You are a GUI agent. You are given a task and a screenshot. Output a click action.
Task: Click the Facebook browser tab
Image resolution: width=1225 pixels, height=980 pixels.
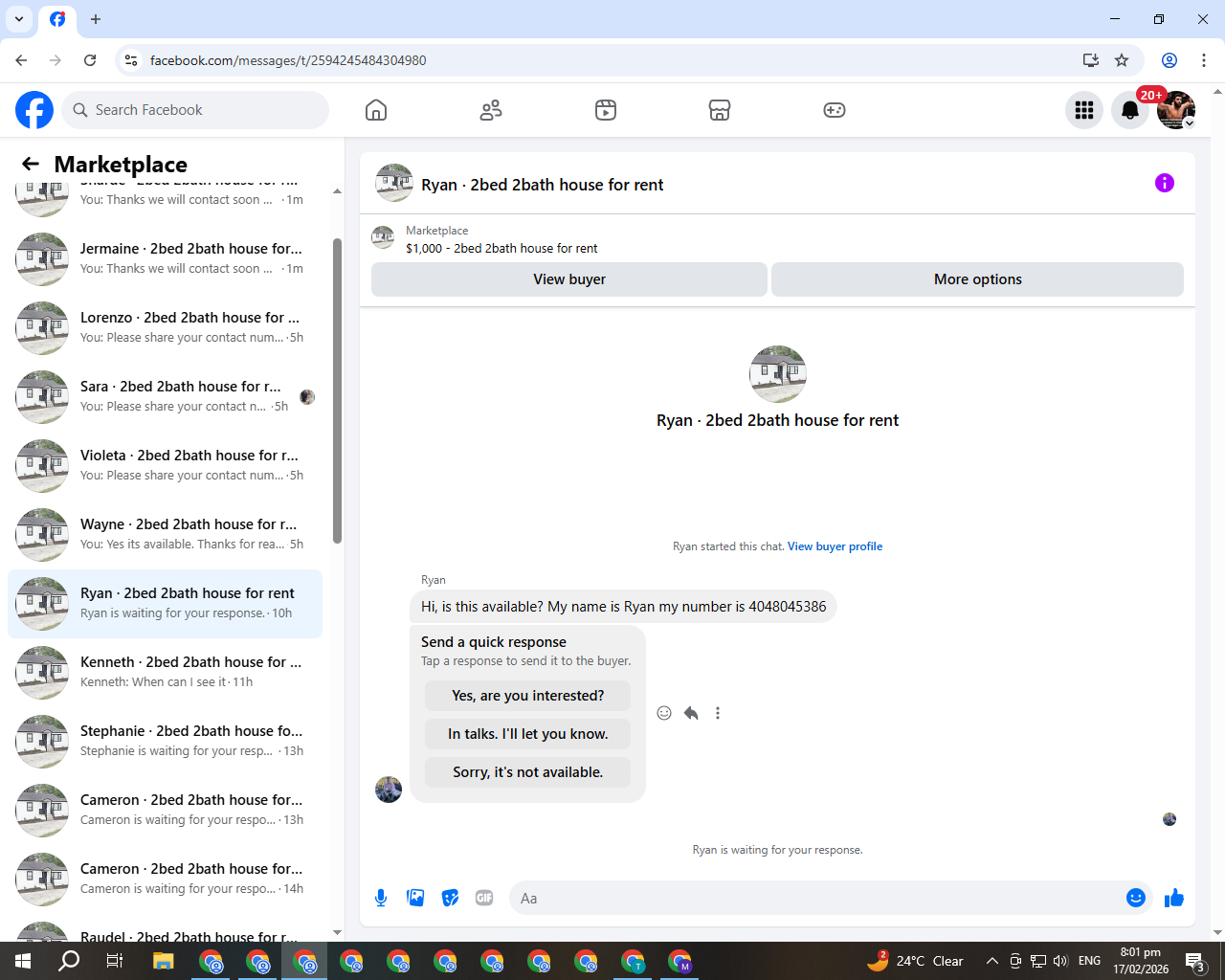pyautogui.click(x=57, y=19)
